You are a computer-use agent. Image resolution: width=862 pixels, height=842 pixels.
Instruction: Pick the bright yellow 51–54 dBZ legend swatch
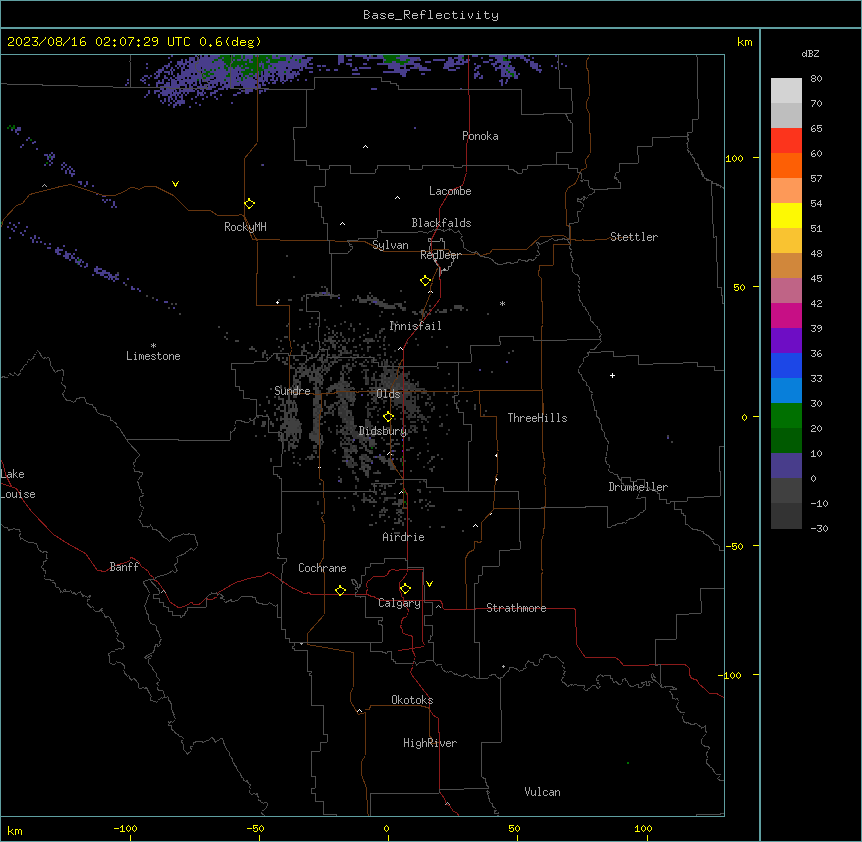coord(786,216)
